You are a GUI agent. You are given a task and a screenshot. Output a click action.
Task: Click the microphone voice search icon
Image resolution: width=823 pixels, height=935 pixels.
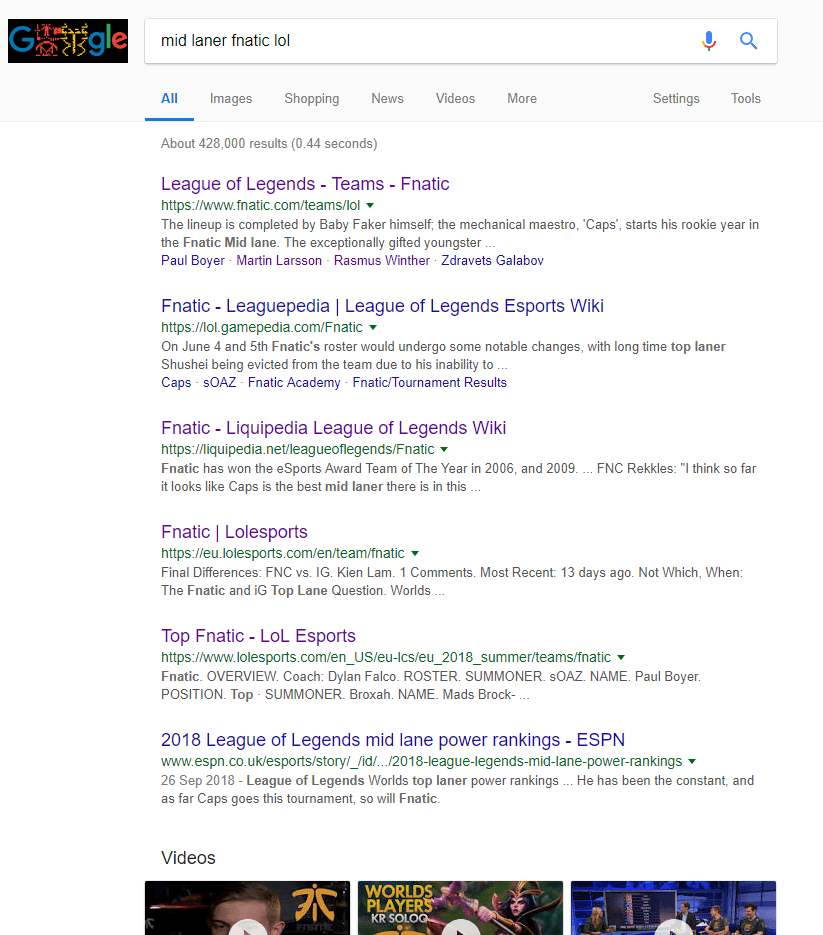tap(709, 41)
